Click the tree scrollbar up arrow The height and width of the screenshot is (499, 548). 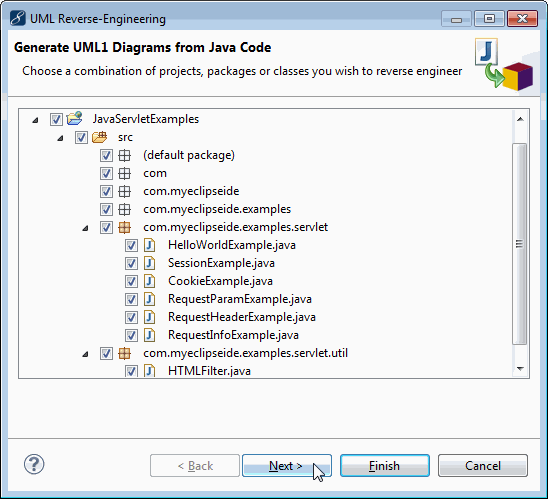520,119
